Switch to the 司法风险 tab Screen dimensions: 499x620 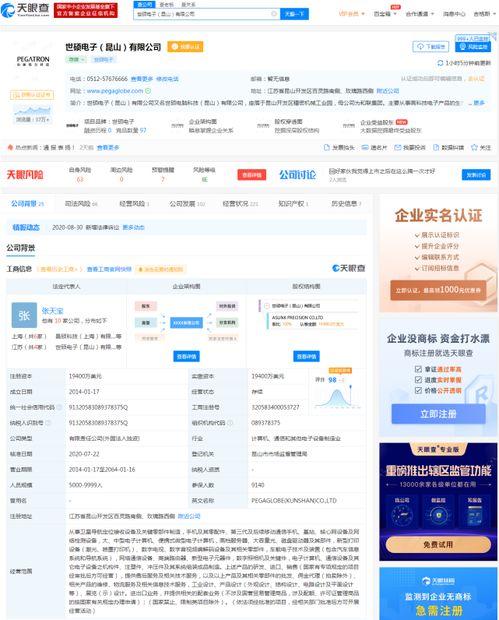point(81,204)
